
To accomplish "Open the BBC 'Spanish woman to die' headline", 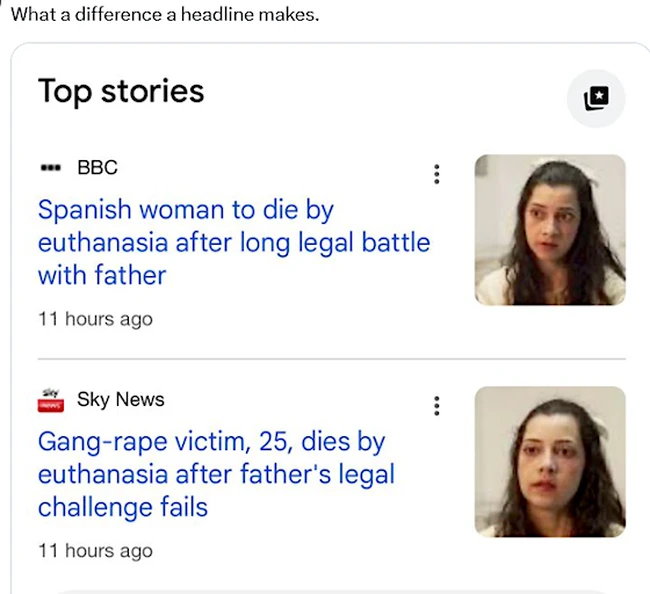I will (234, 242).
